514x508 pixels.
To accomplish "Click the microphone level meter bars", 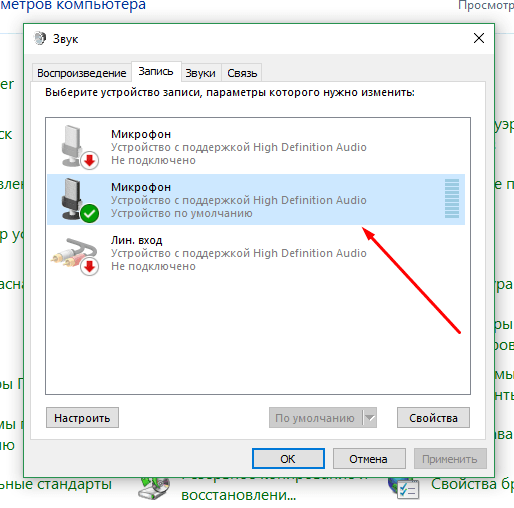I will coord(452,199).
